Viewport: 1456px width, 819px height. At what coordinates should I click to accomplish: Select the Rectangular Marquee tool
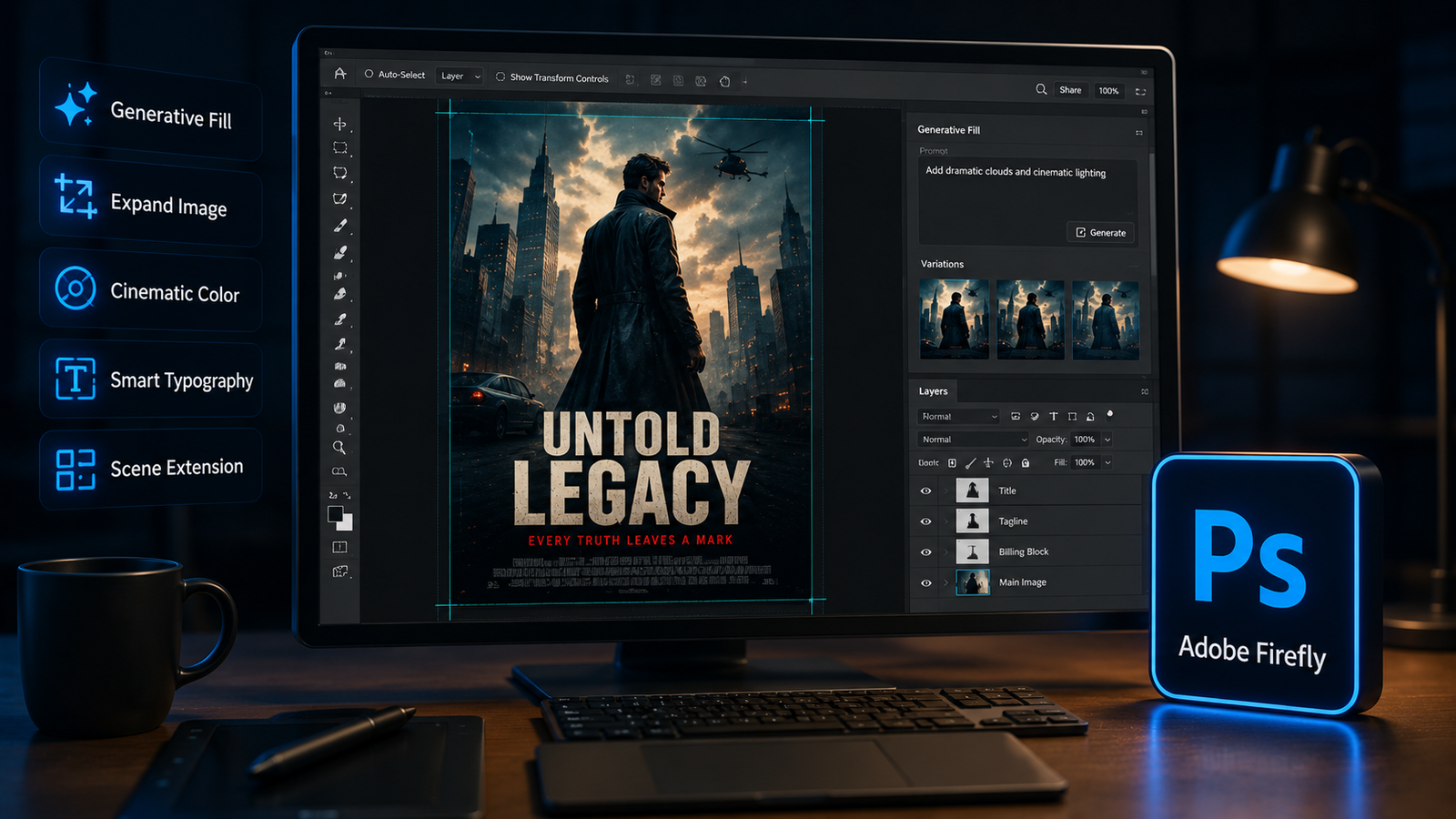tap(340, 147)
